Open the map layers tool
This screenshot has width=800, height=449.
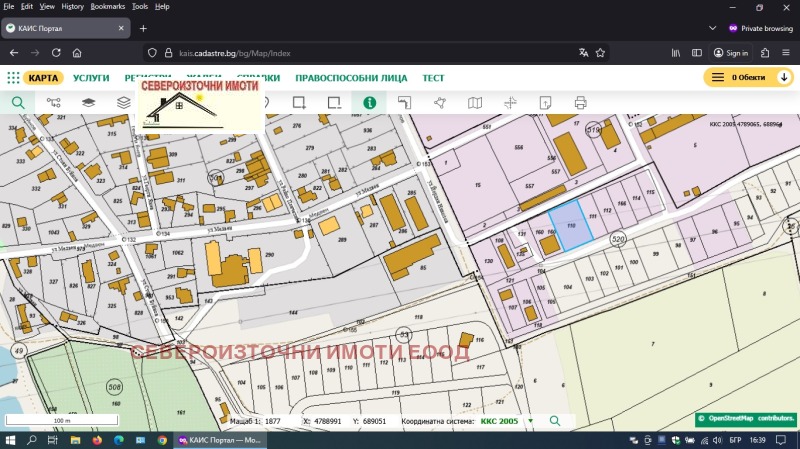click(x=88, y=102)
